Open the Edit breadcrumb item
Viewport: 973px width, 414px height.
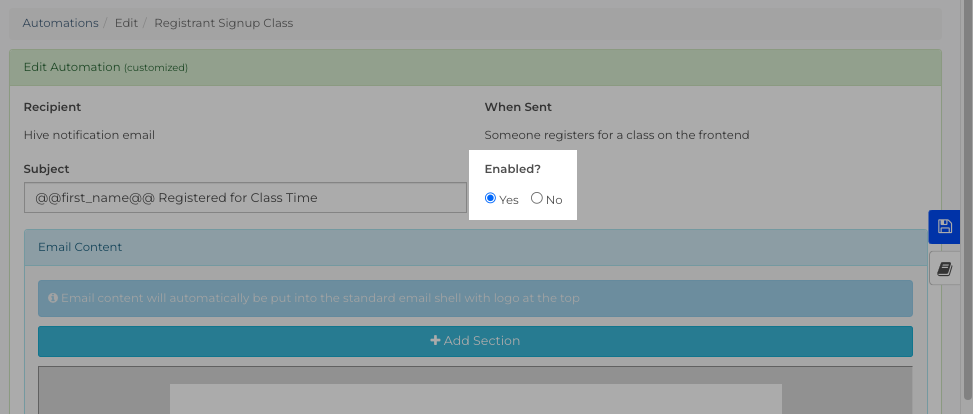[x=126, y=23]
